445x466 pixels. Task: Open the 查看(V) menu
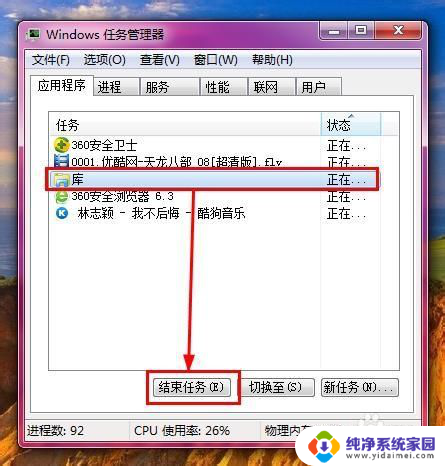pos(160,60)
